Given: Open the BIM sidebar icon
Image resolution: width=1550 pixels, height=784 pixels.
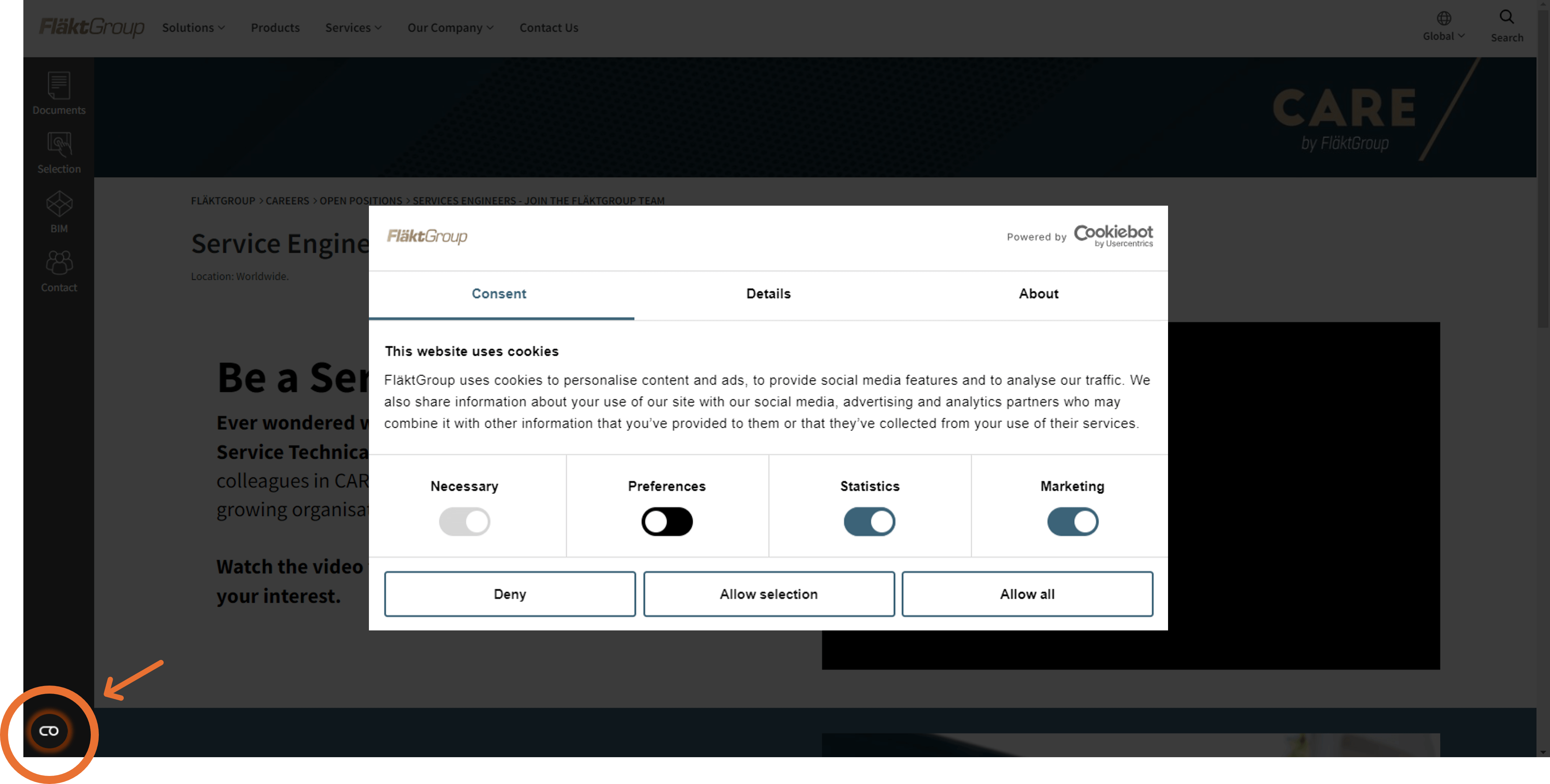Looking at the screenshot, I should point(59,212).
